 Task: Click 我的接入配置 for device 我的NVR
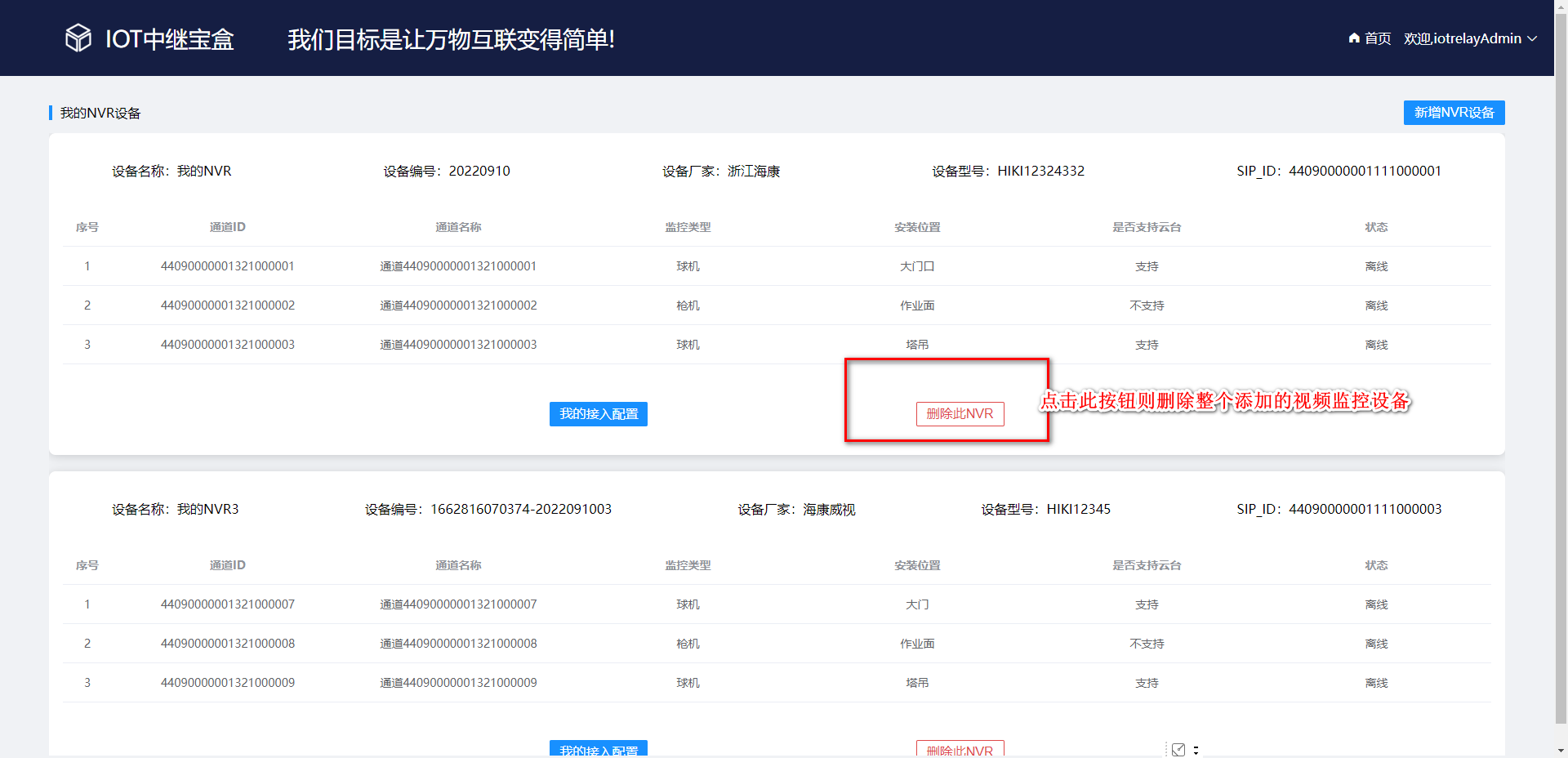tap(598, 414)
